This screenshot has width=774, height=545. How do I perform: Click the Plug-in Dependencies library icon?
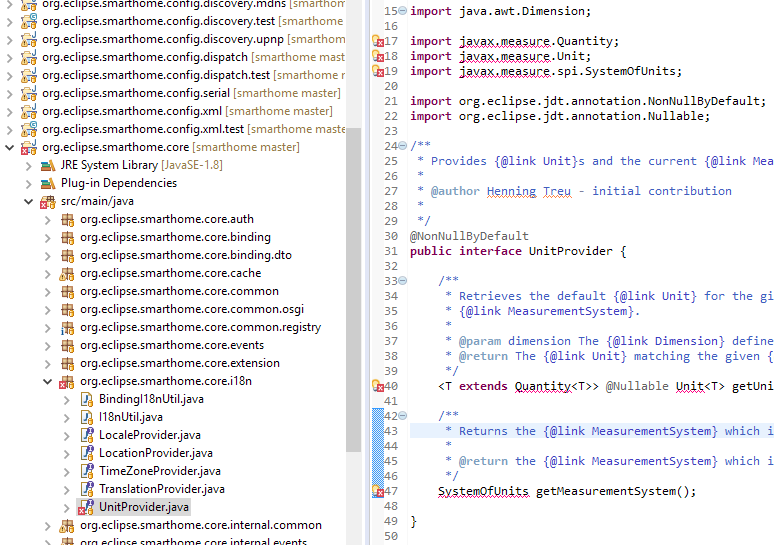click(47, 183)
